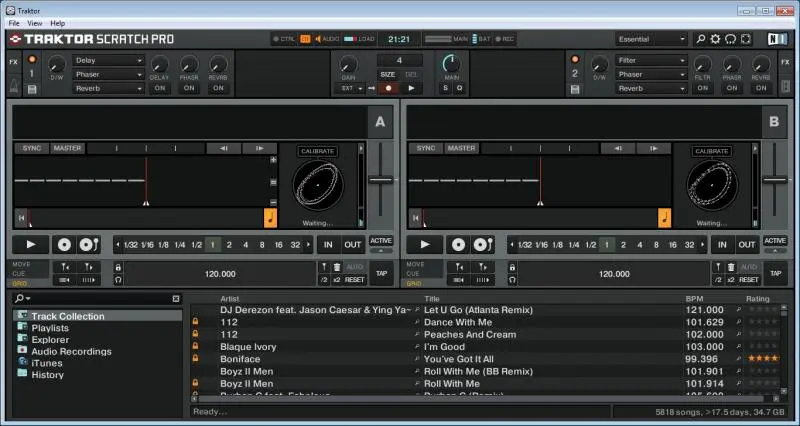
Task: Open the FX 2 Filter effect dropdown
Action: (x=651, y=60)
